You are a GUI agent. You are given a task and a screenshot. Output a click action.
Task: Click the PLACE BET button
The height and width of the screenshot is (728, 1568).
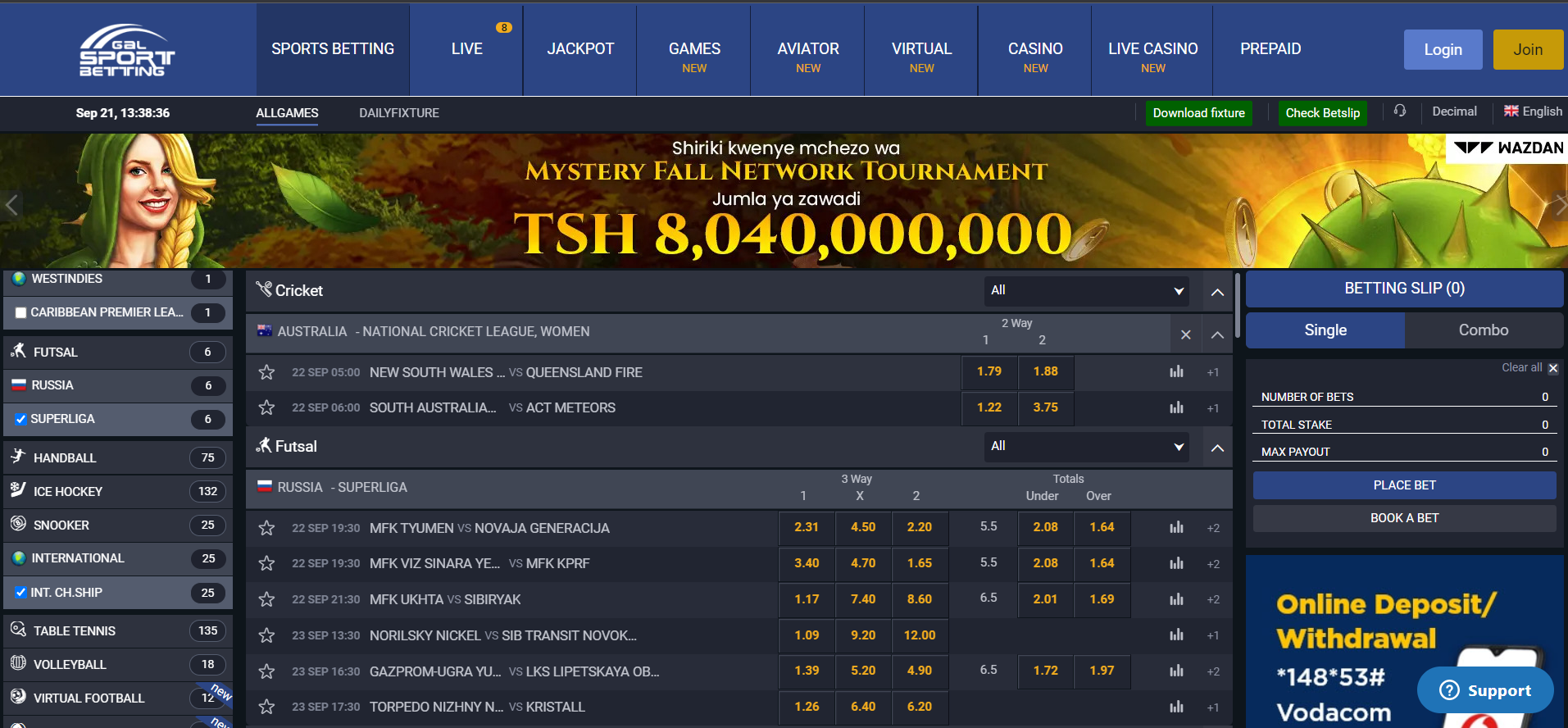pos(1404,485)
